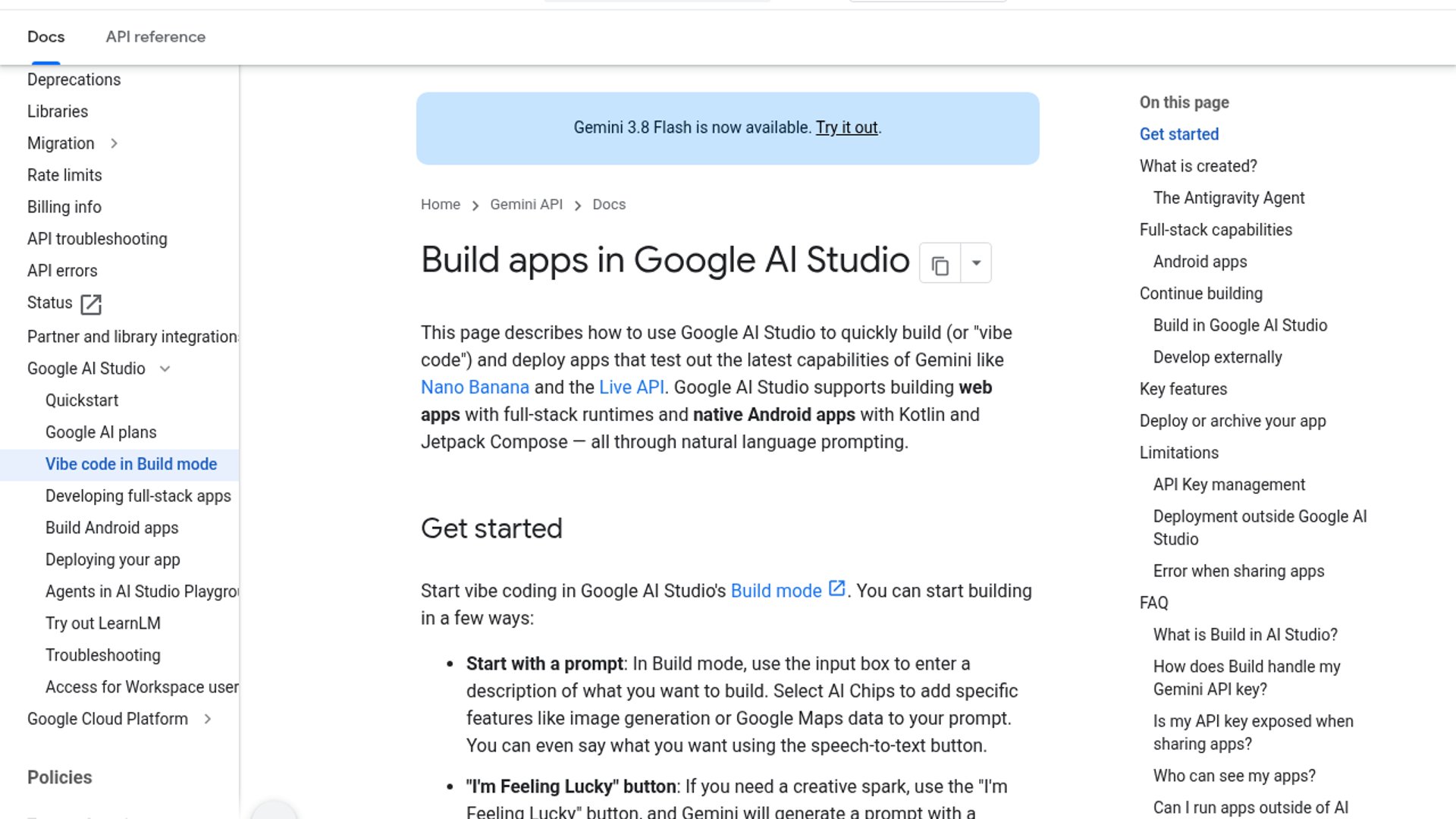Image resolution: width=1456 pixels, height=819 pixels.
Task: Jump to Who can see my apps?
Action: 1234,776
